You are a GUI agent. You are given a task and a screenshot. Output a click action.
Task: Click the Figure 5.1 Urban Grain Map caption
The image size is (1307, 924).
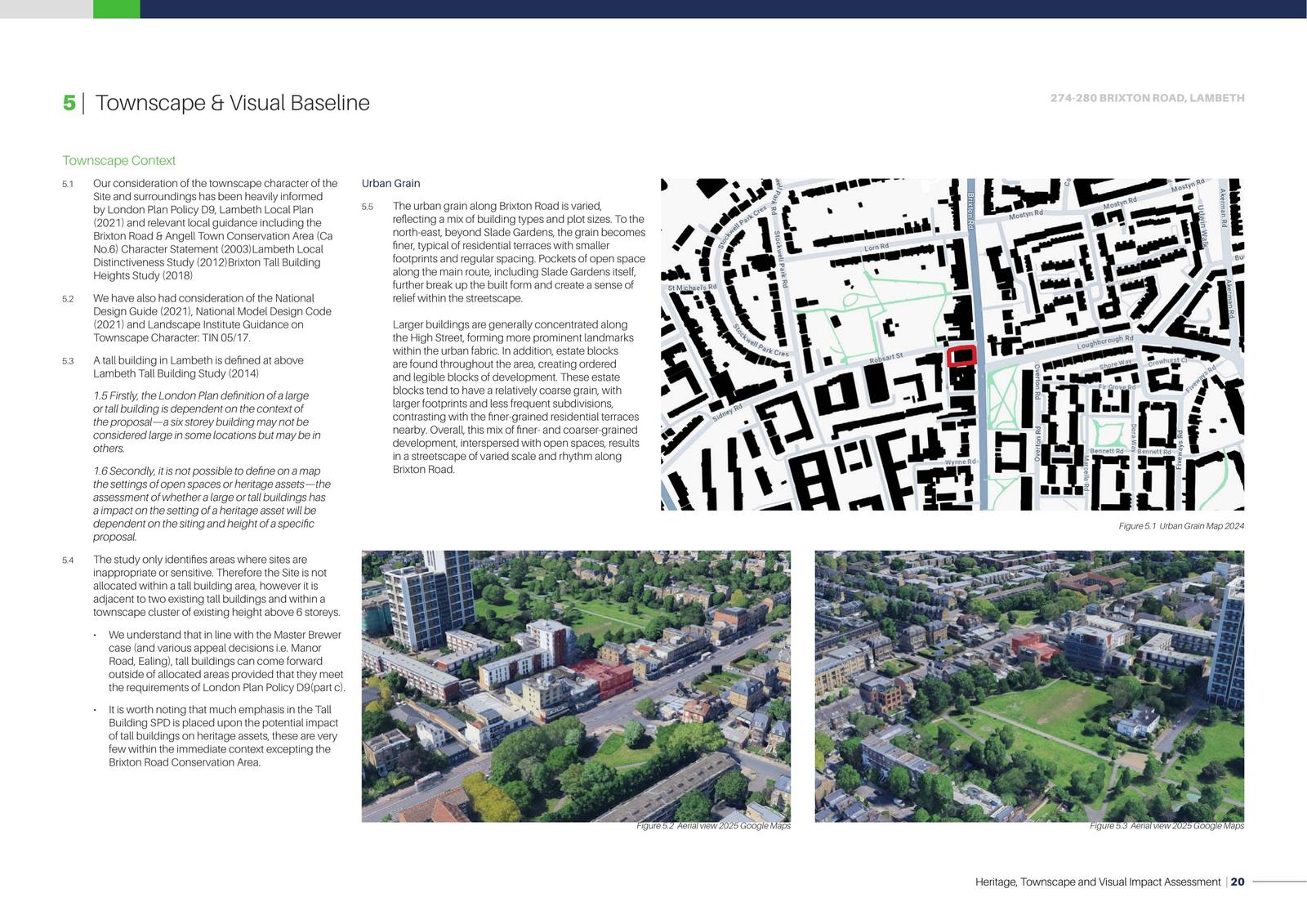(1181, 526)
